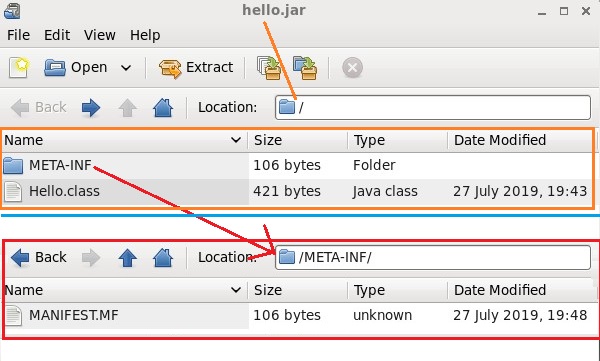
Task: Go up one level with blue Up arrow
Action: click(127, 257)
